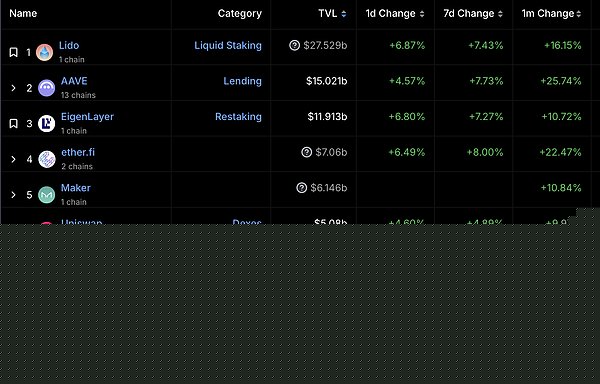Expand the Maker row chevron
600x384 pixels.
pyautogui.click(x=13, y=195)
